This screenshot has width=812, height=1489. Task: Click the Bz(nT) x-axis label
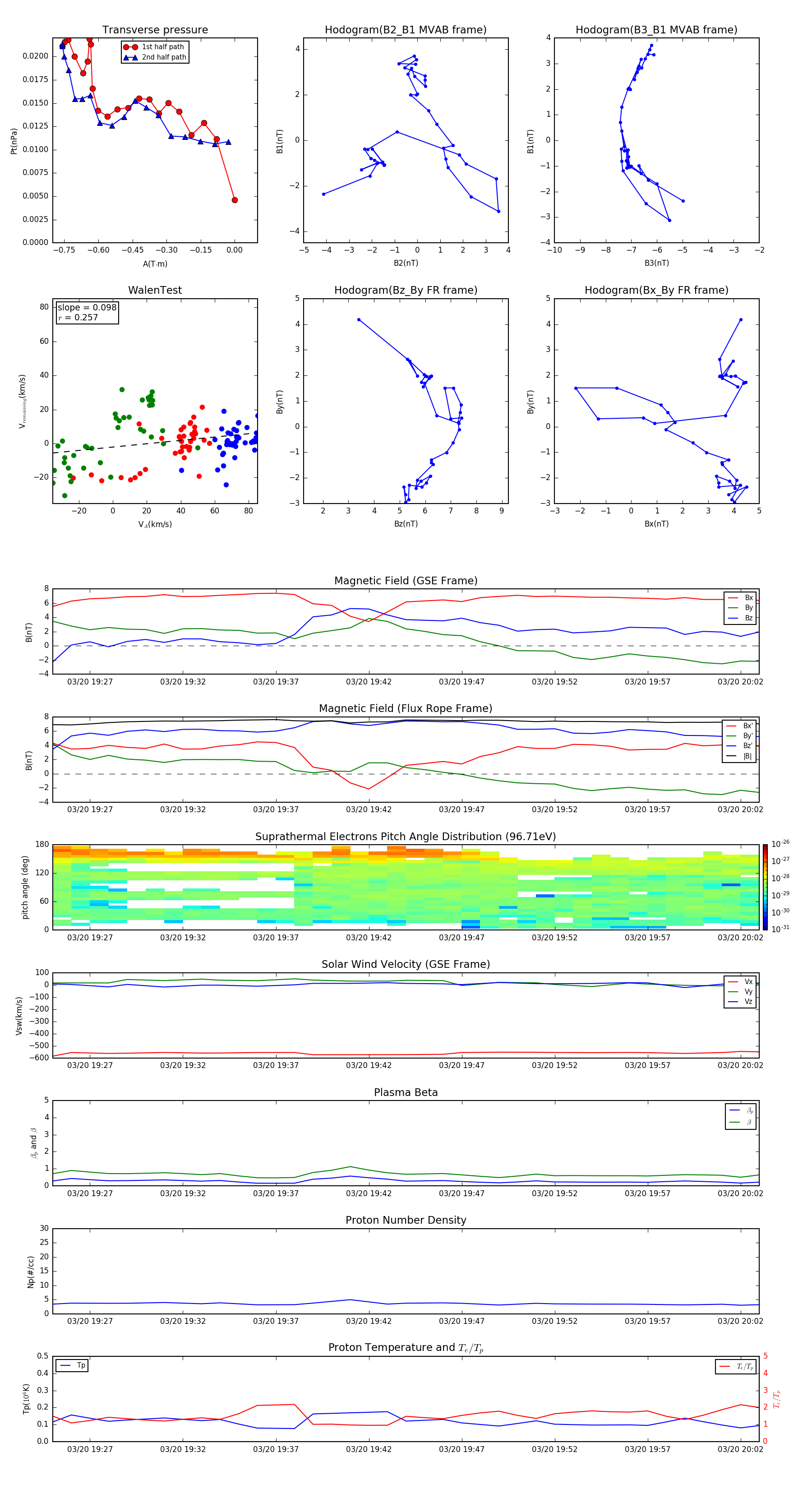pos(406,524)
